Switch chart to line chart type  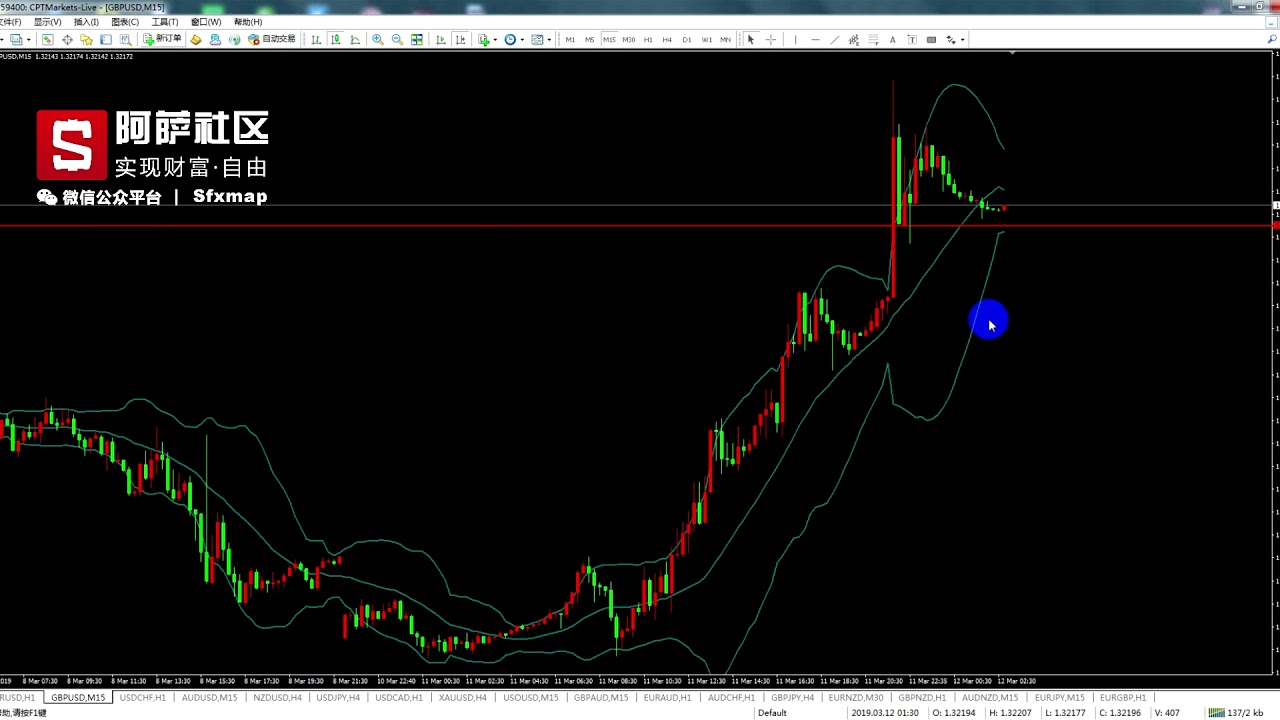pos(355,40)
